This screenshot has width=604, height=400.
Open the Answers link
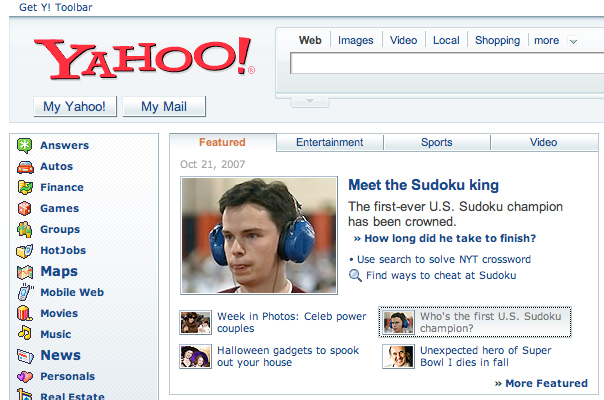pos(65,146)
